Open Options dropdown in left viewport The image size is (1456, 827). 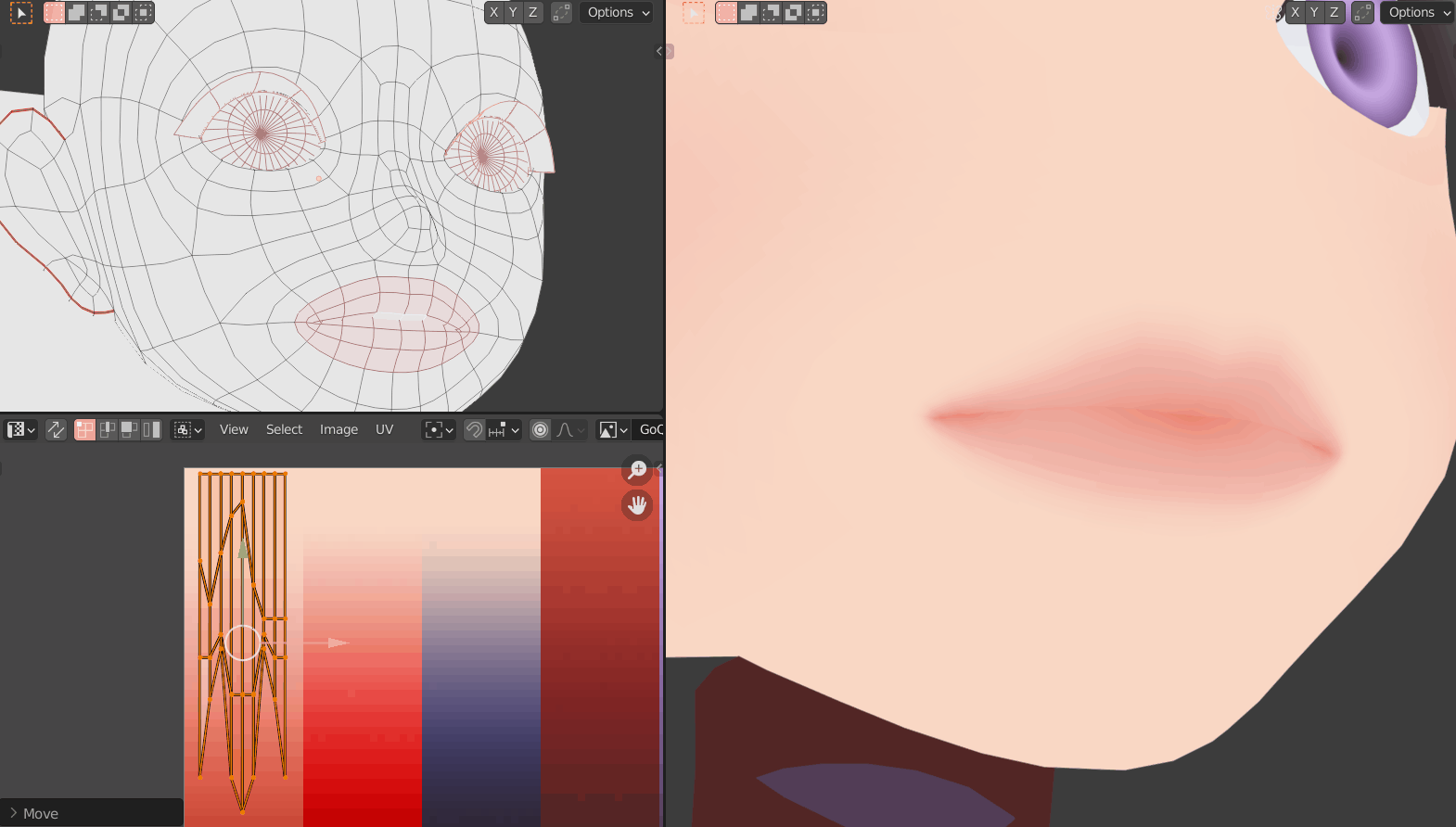pos(618,13)
